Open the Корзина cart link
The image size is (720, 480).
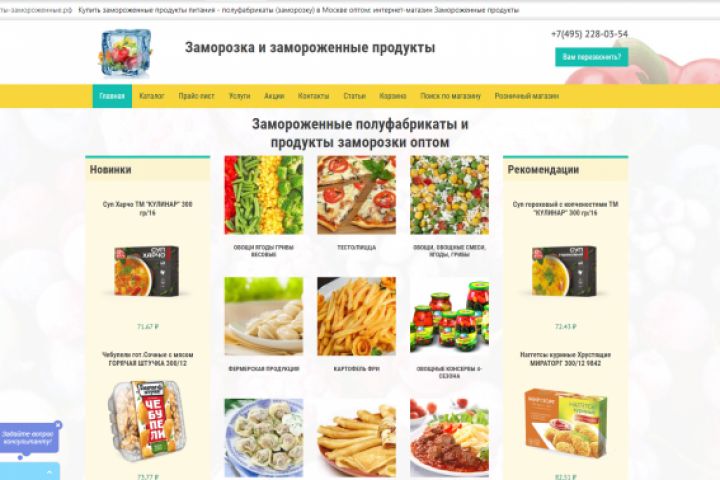point(393,96)
